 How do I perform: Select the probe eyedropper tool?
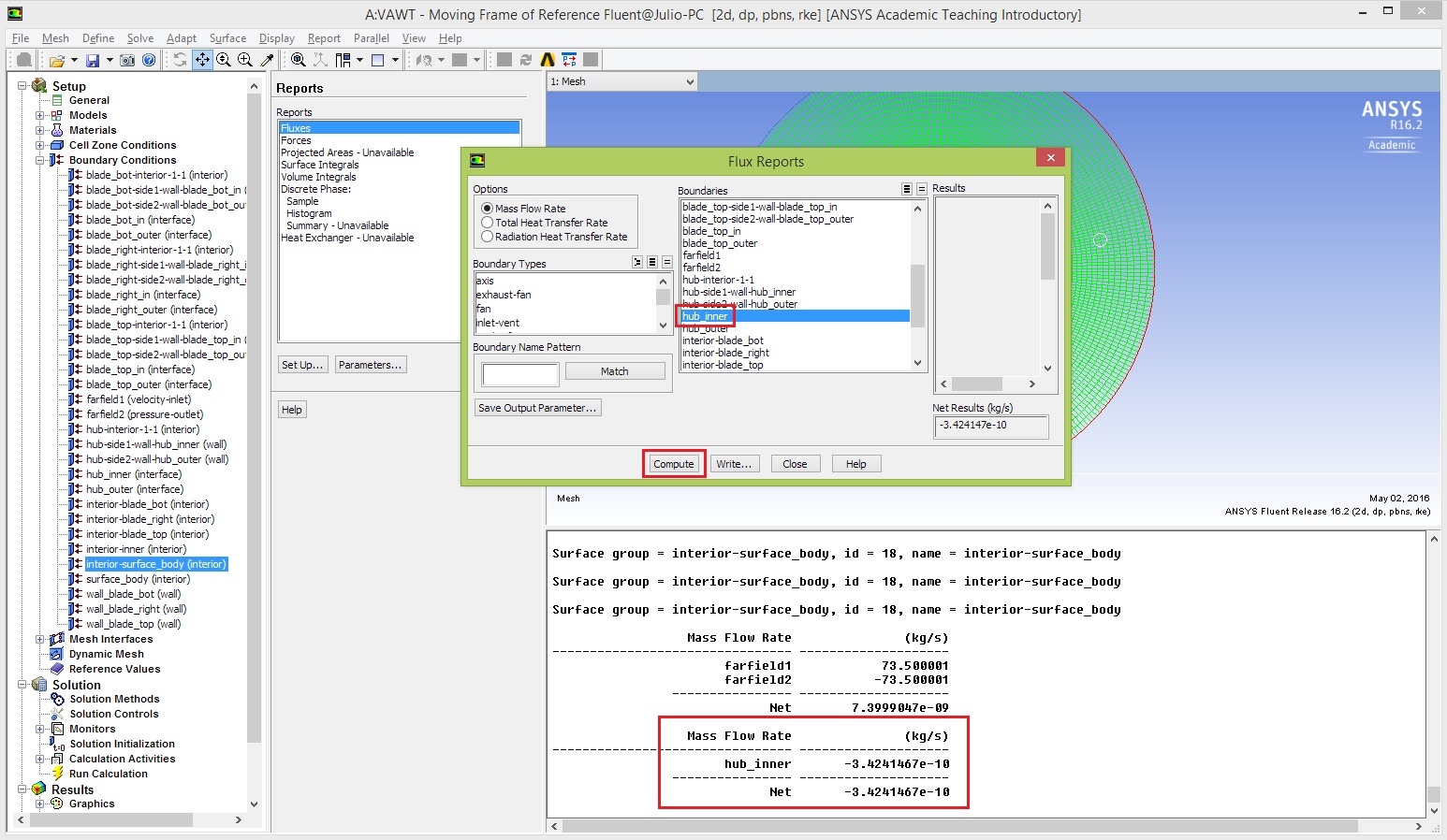[267, 60]
